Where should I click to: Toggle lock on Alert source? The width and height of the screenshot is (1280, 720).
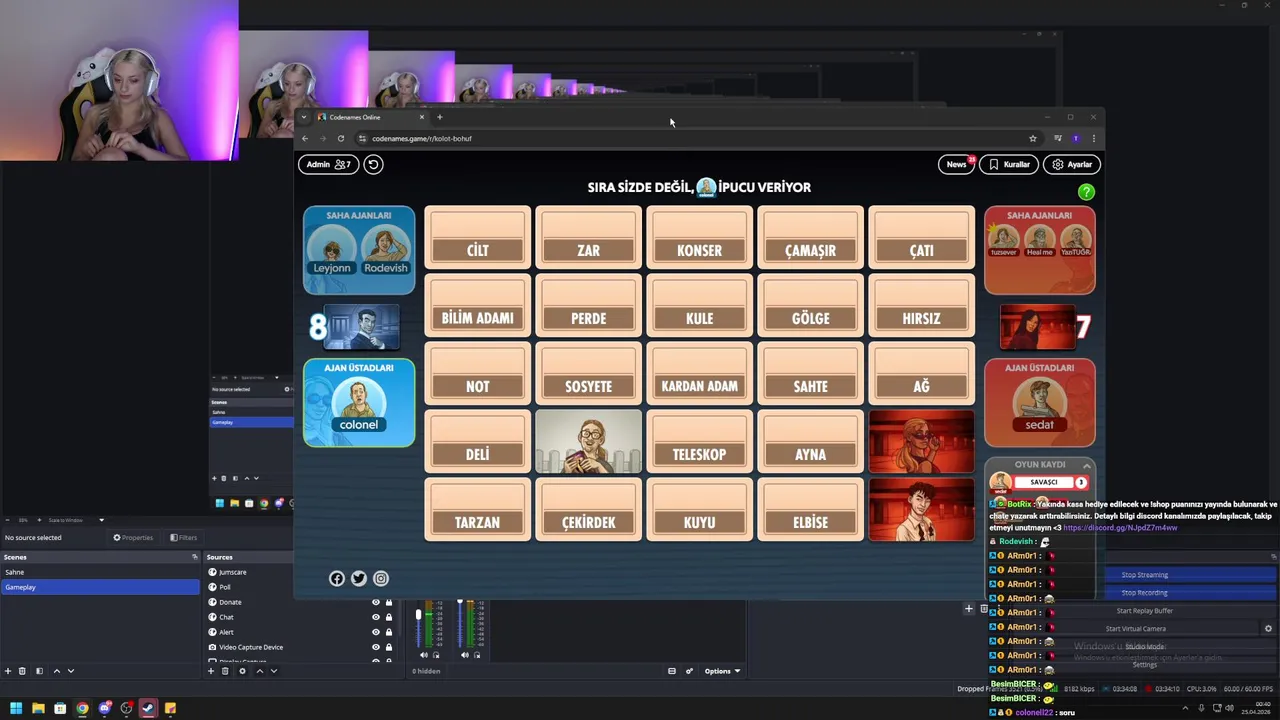389,632
